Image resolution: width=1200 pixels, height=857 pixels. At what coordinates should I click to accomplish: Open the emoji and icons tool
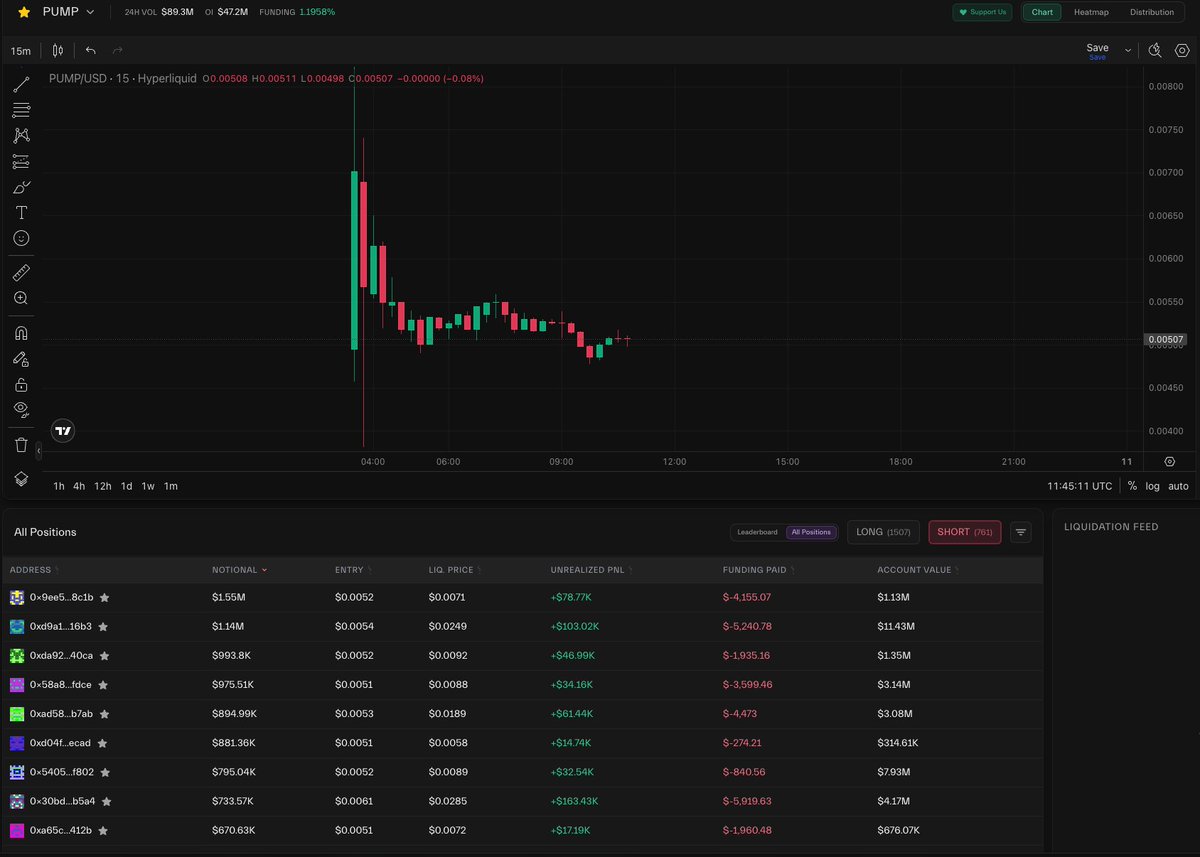(x=21, y=238)
